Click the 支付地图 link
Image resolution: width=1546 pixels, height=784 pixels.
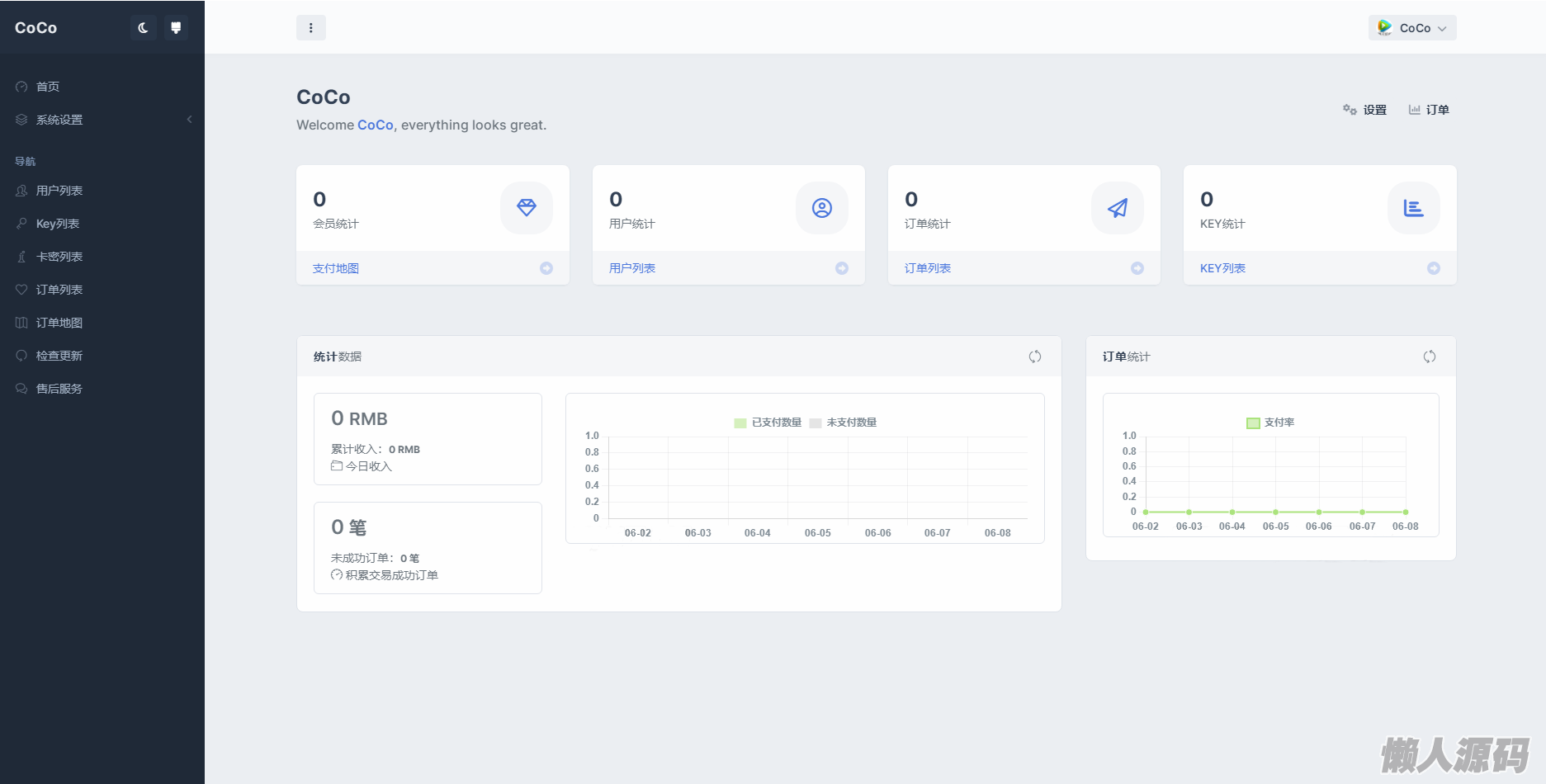point(336,268)
